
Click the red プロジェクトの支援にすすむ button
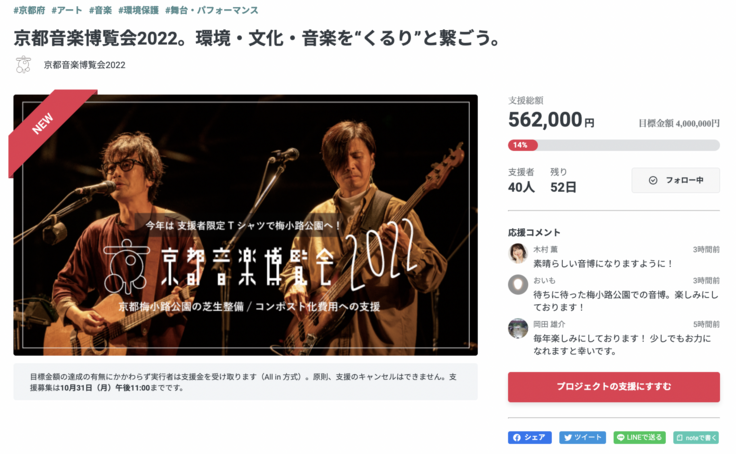click(x=613, y=387)
